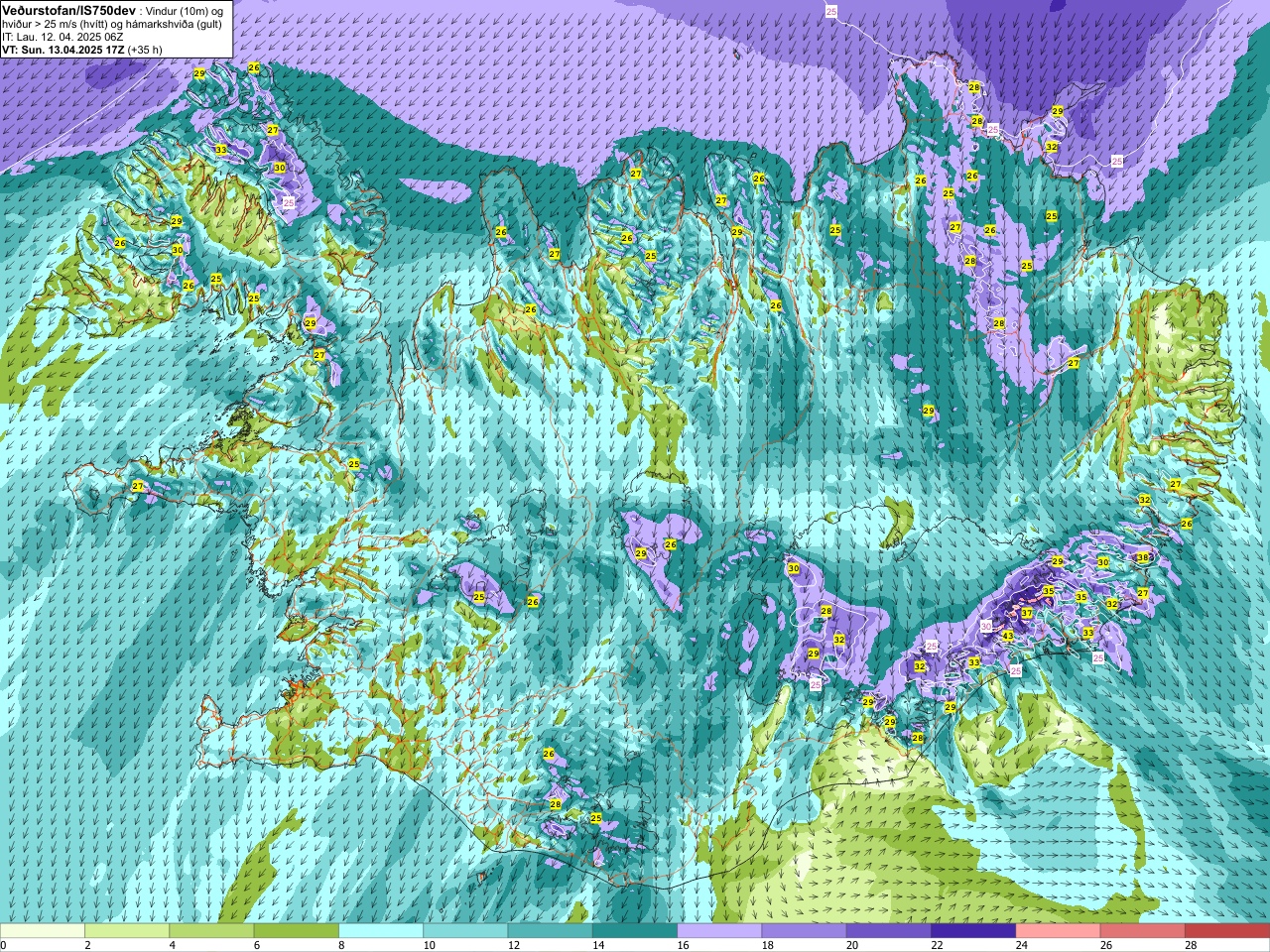Pick the pale yellow 0–2 legend swatch
Screen dimensions: 1270x952
(x=43, y=931)
